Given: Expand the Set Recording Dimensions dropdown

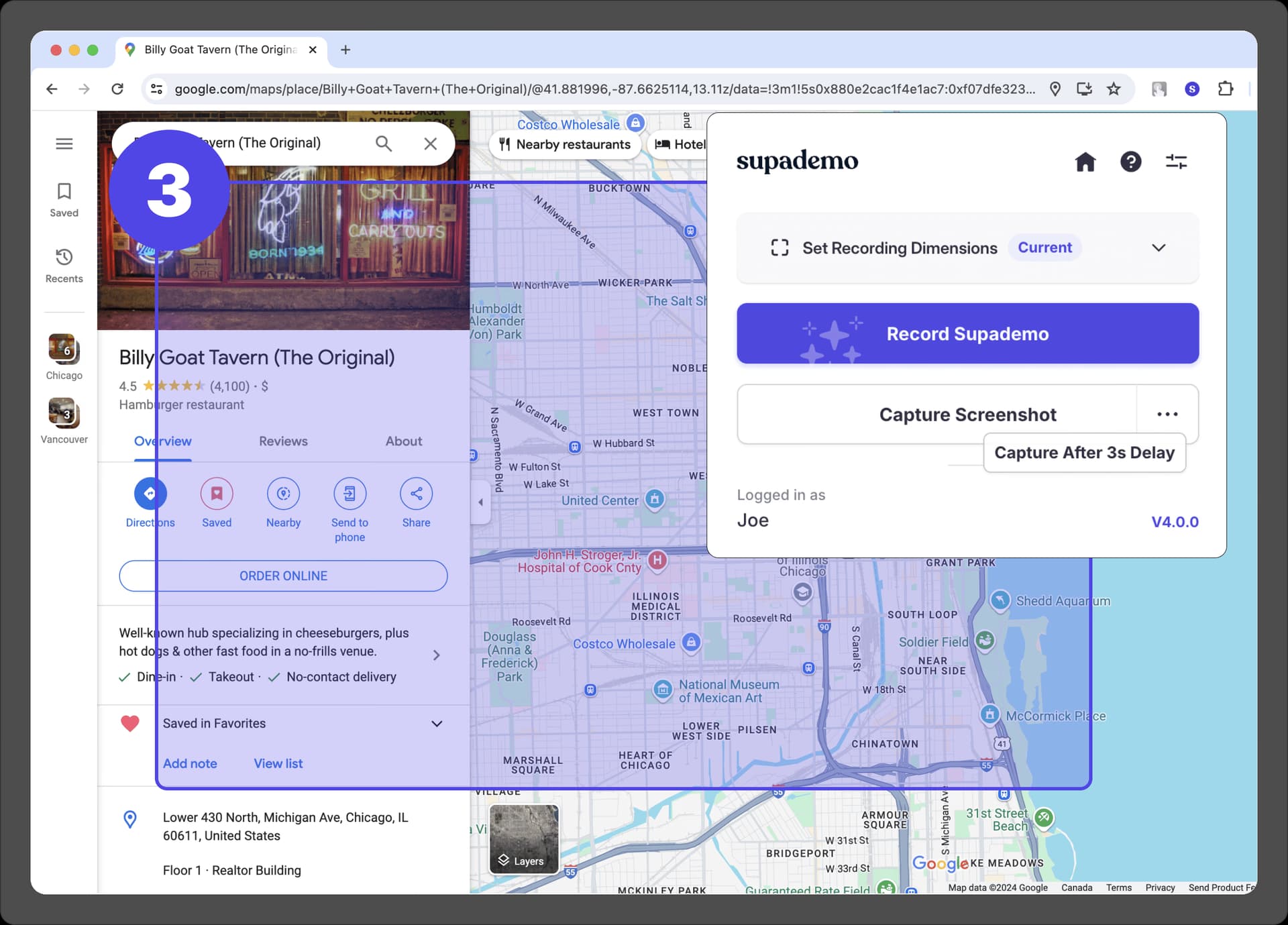Looking at the screenshot, I should point(1159,248).
